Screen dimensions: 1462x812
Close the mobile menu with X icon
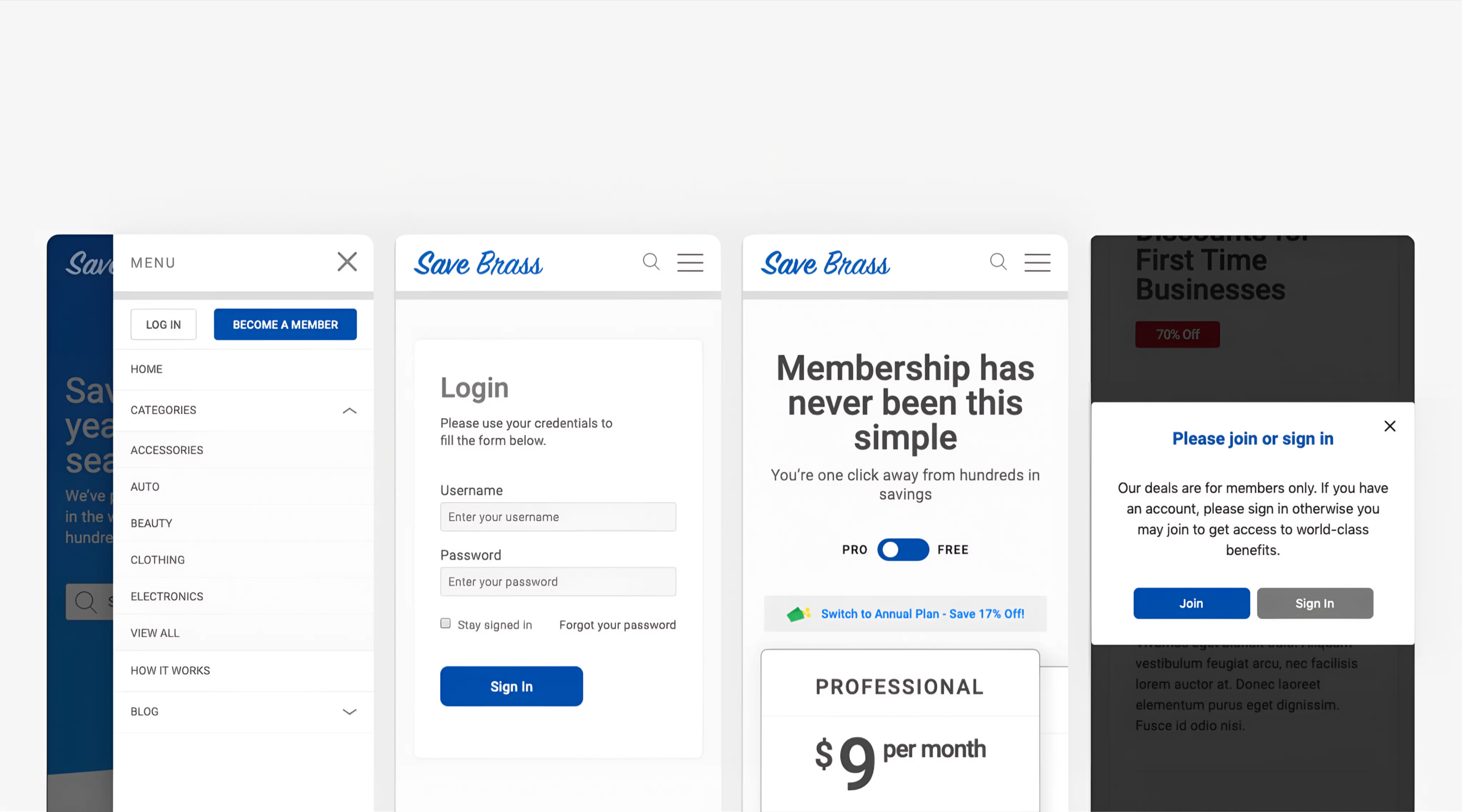(x=347, y=262)
